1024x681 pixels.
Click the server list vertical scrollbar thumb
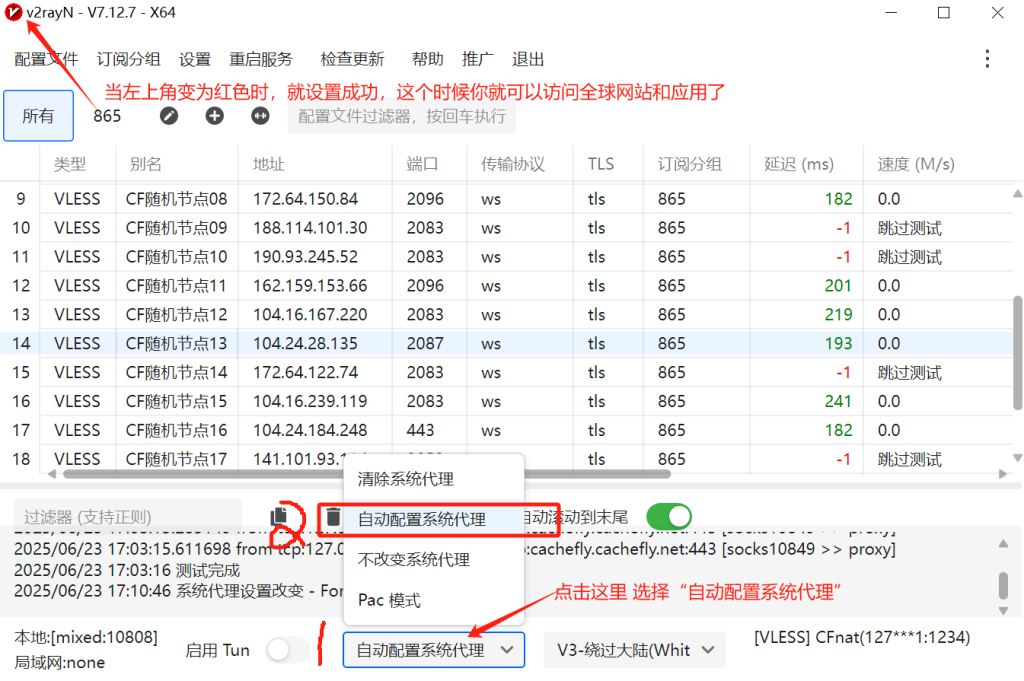click(1017, 353)
